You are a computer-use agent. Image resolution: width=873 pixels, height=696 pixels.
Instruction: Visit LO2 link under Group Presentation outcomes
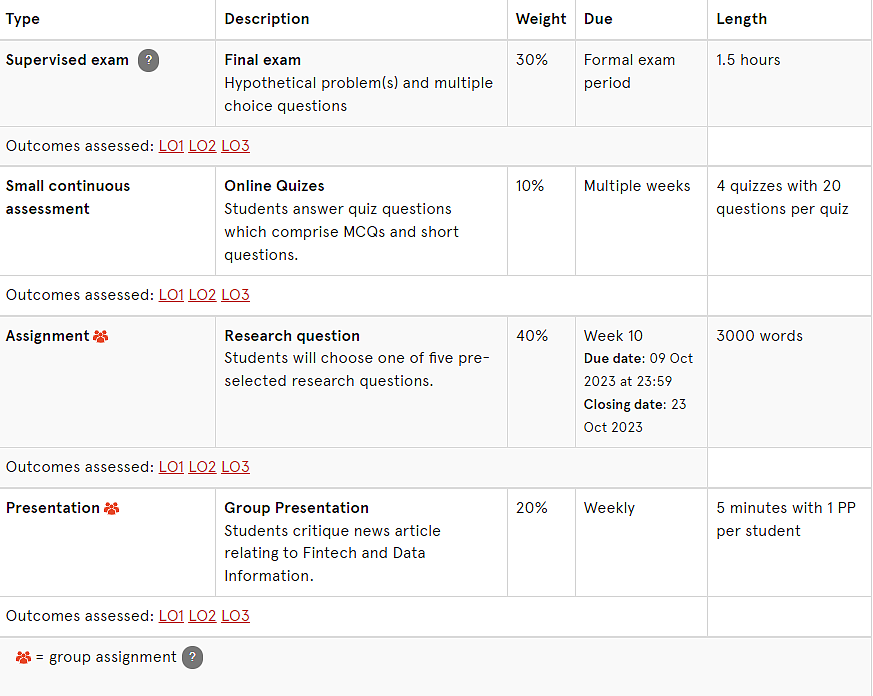pyautogui.click(x=202, y=616)
